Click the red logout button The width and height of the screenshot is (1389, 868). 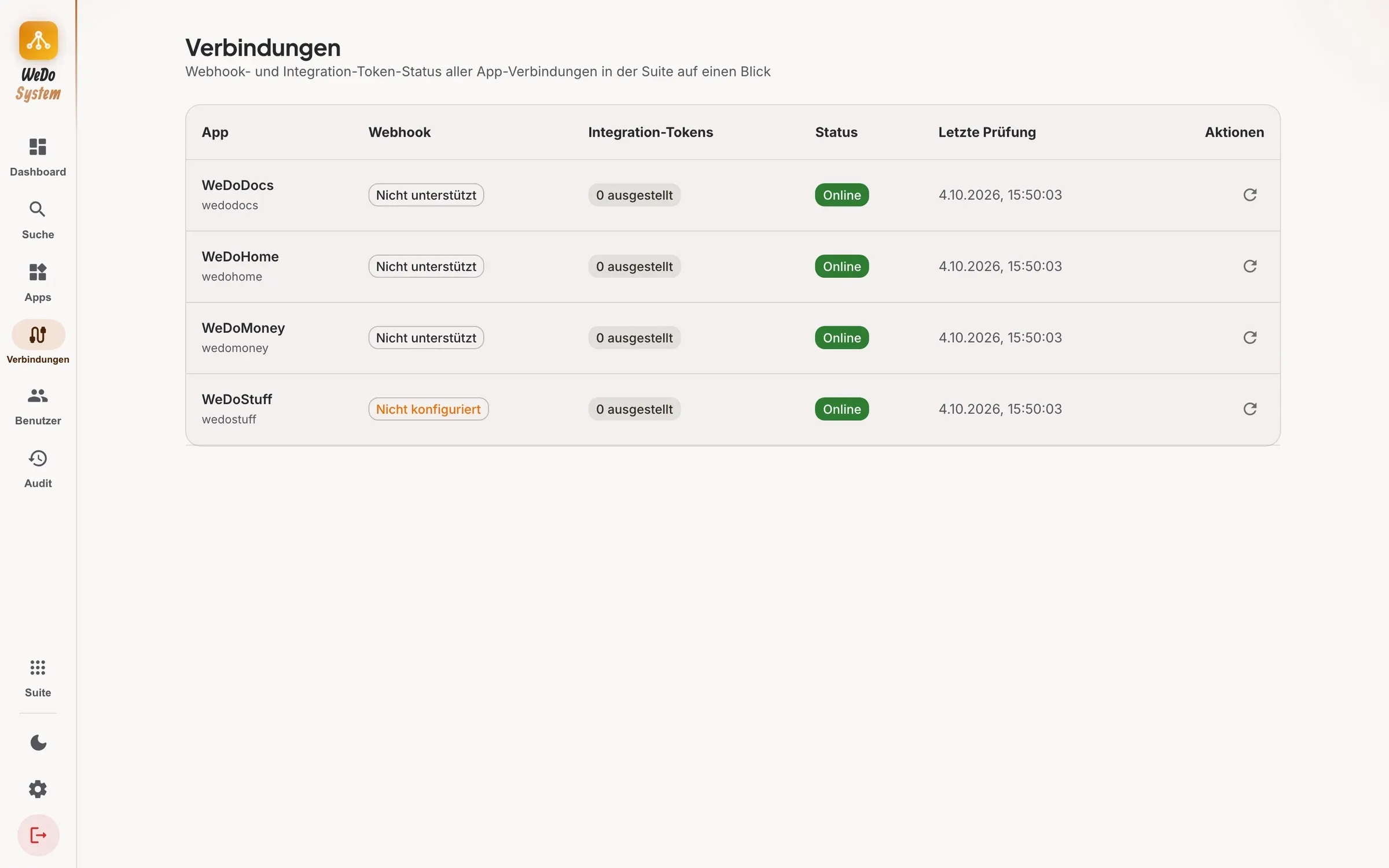pos(38,835)
